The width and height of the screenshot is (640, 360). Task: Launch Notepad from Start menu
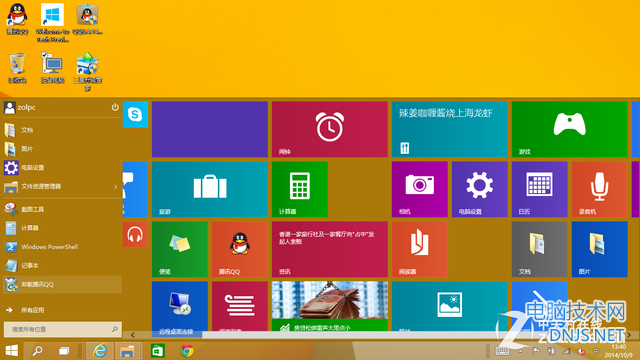coord(62,266)
